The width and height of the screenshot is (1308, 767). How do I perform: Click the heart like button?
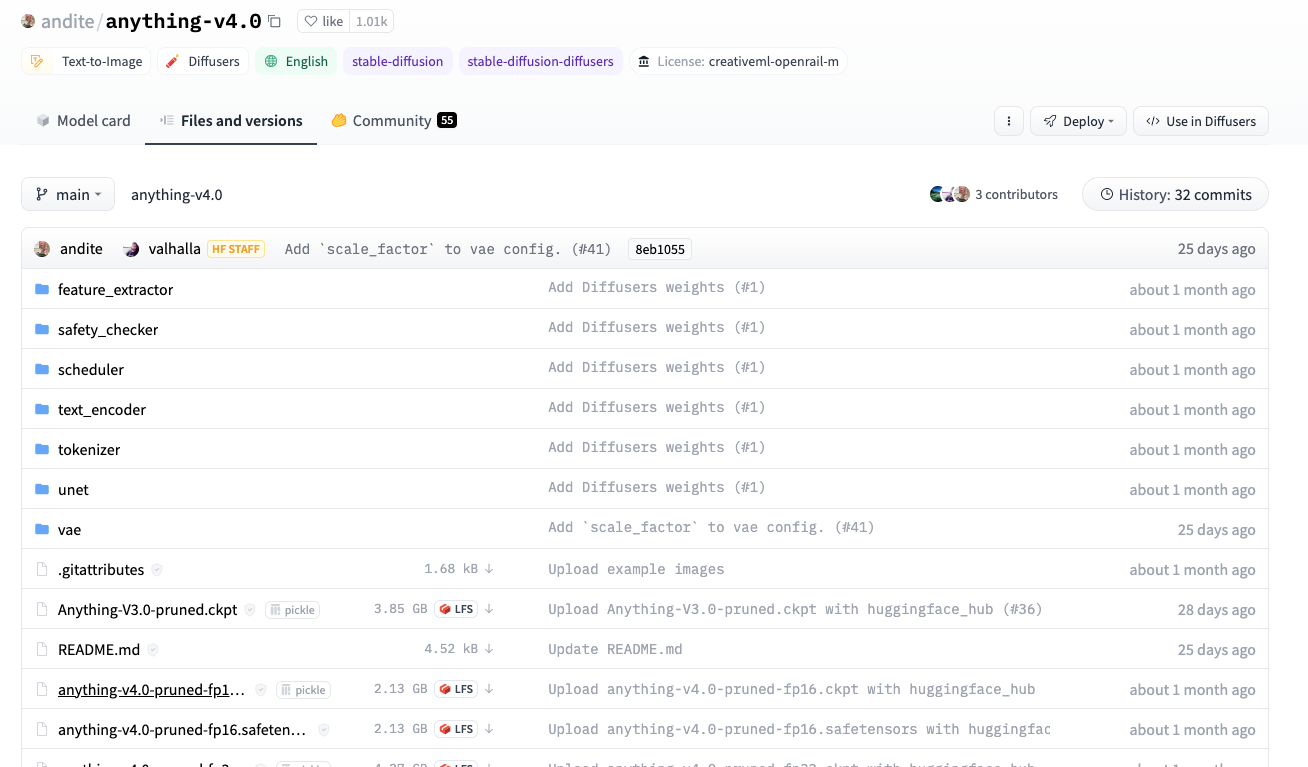coord(323,21)
